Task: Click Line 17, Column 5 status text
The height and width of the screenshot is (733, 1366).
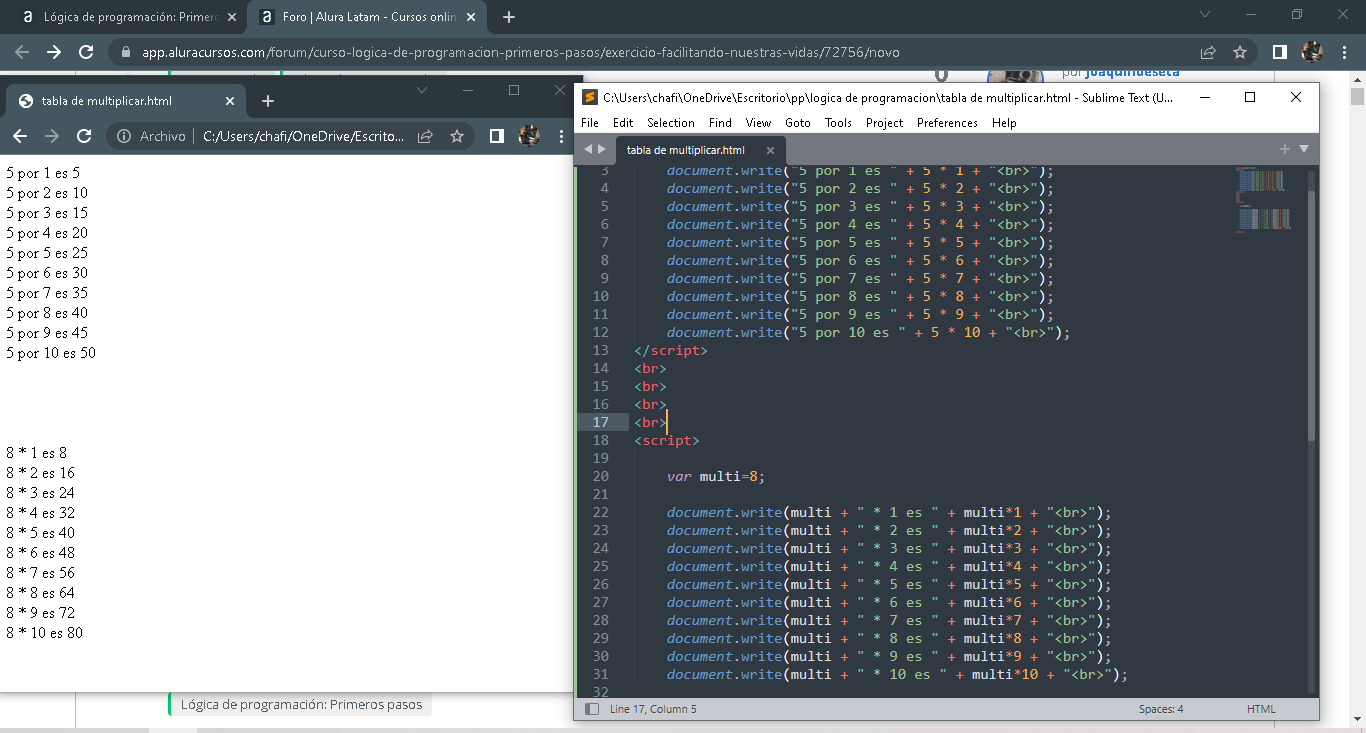Action: click(653, 709)
